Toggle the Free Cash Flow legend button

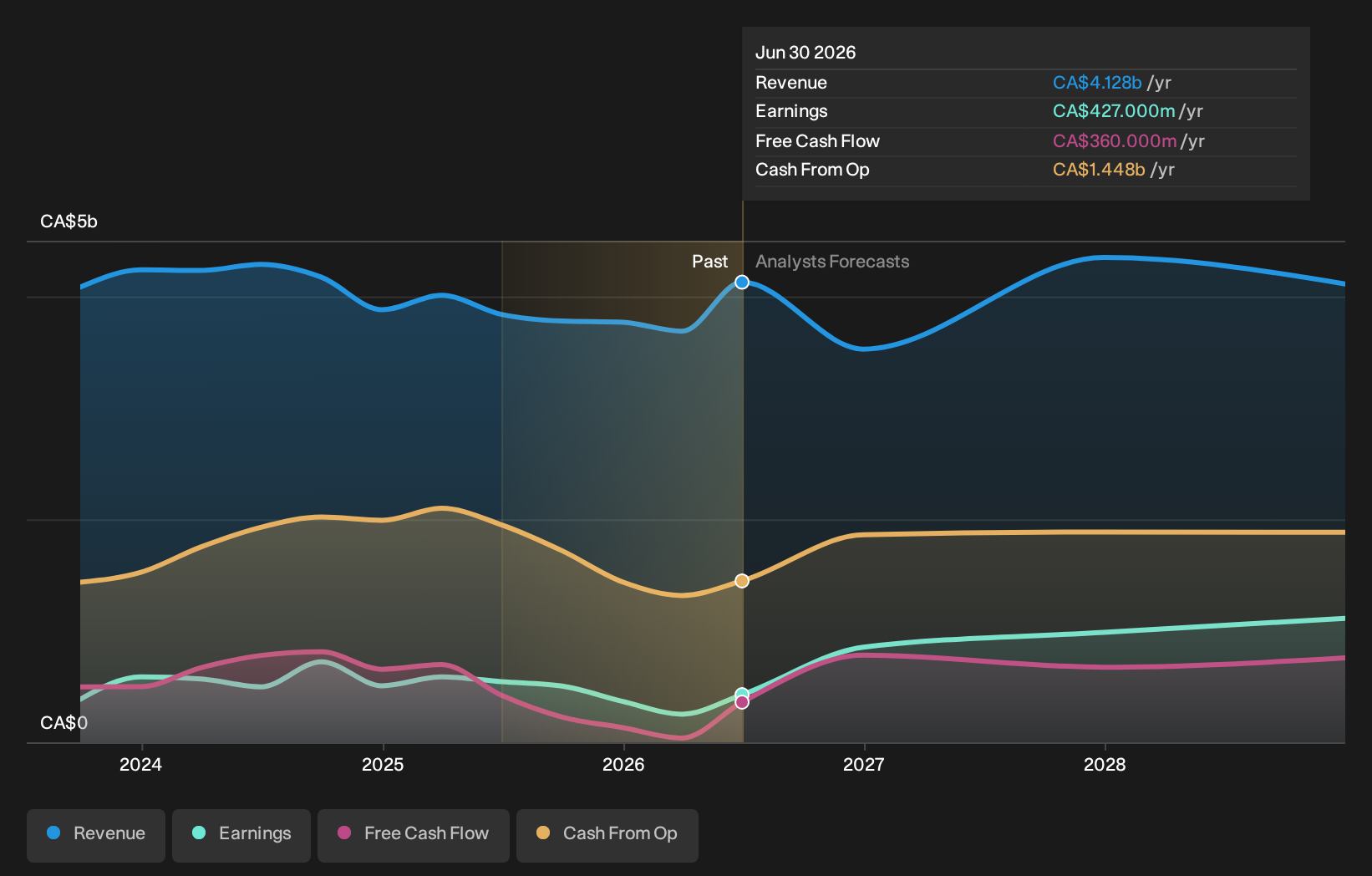tap(414, 835)
